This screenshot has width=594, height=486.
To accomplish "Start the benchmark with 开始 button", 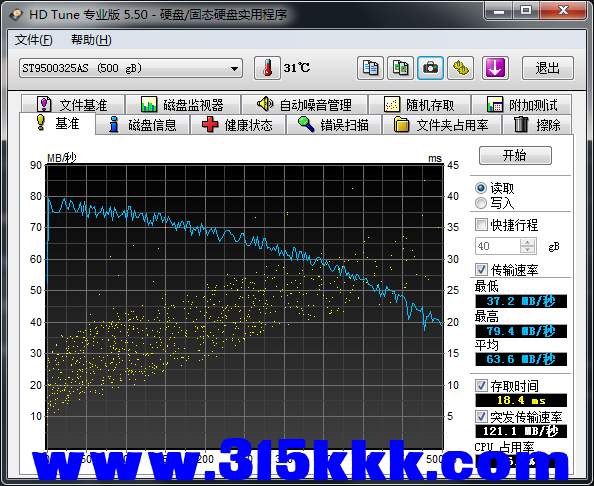I will 515,155.
